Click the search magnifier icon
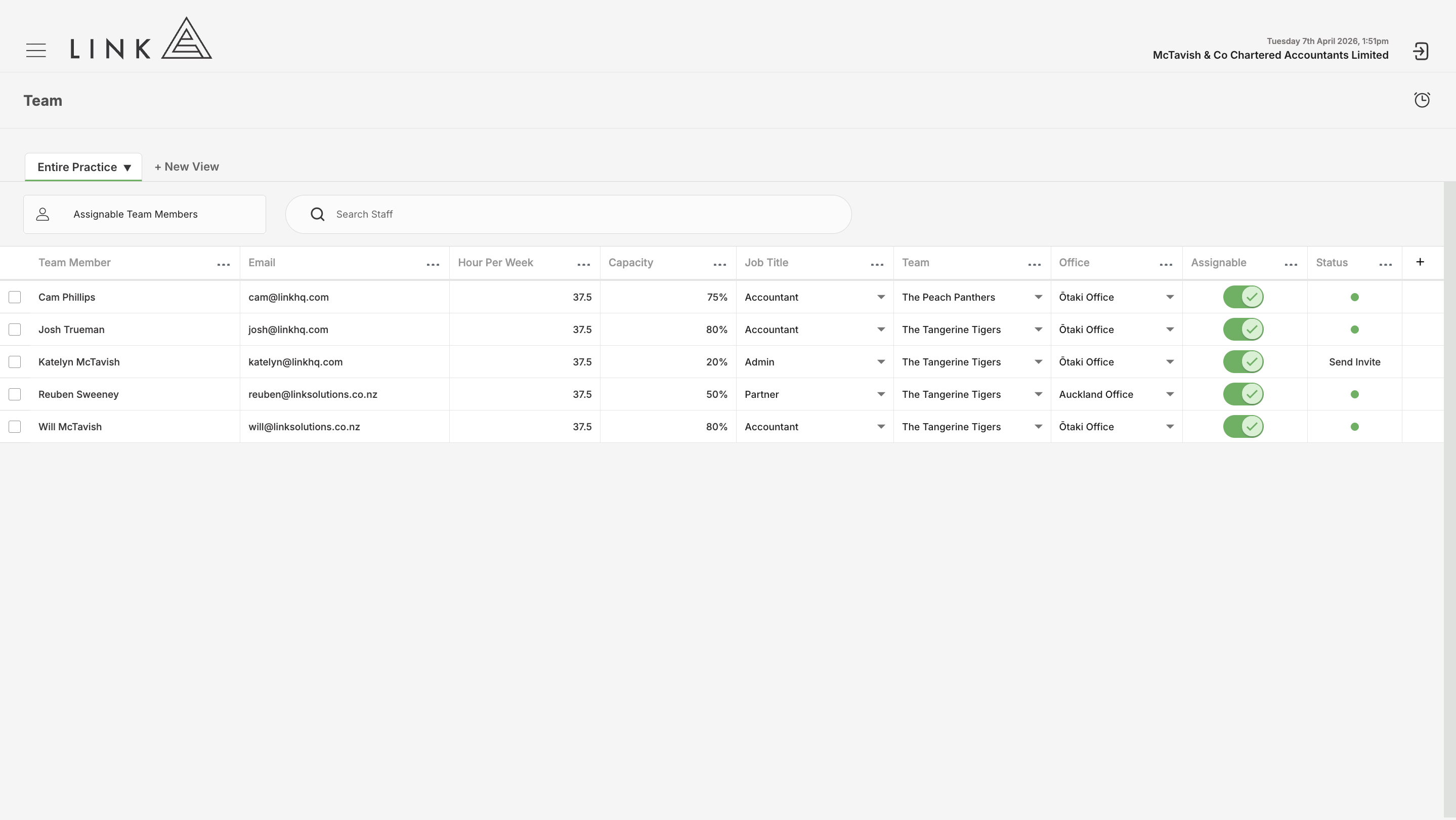The width and height of the screenshot is (1456, 820). coord(318,214)
